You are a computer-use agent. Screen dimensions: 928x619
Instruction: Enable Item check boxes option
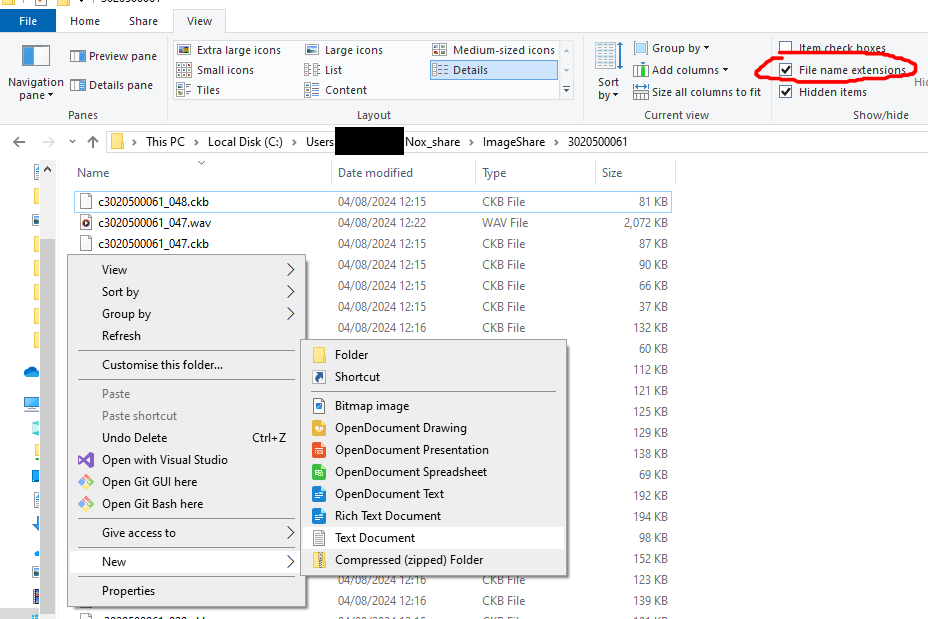(x=786, y=48)
